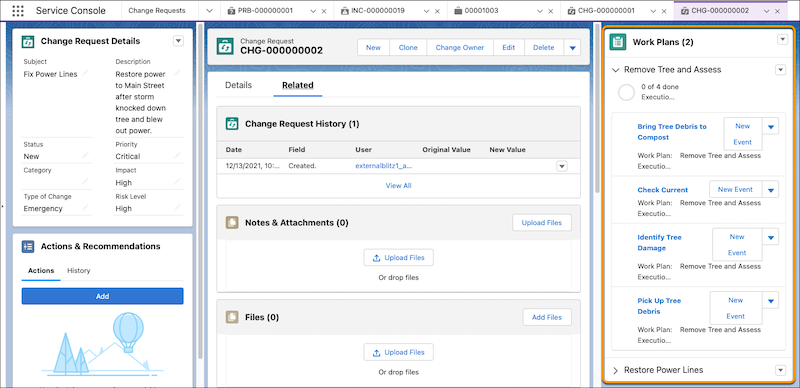Open the Check Current work step link
The image size is (800, 388).
(663, 189)
